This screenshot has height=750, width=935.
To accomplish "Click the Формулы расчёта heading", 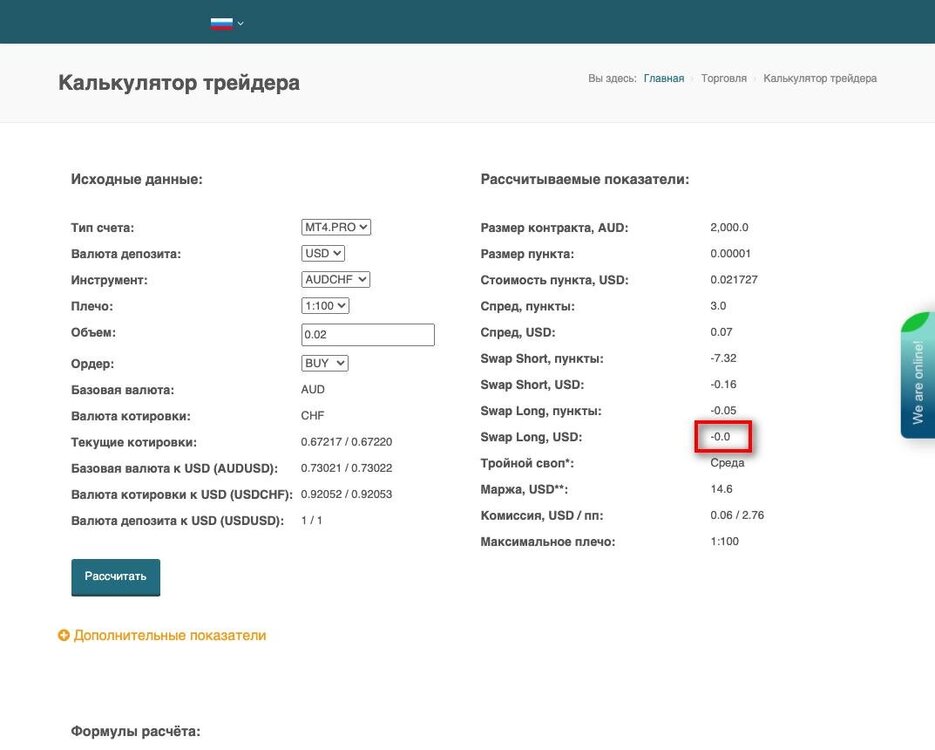I will 135,732.
